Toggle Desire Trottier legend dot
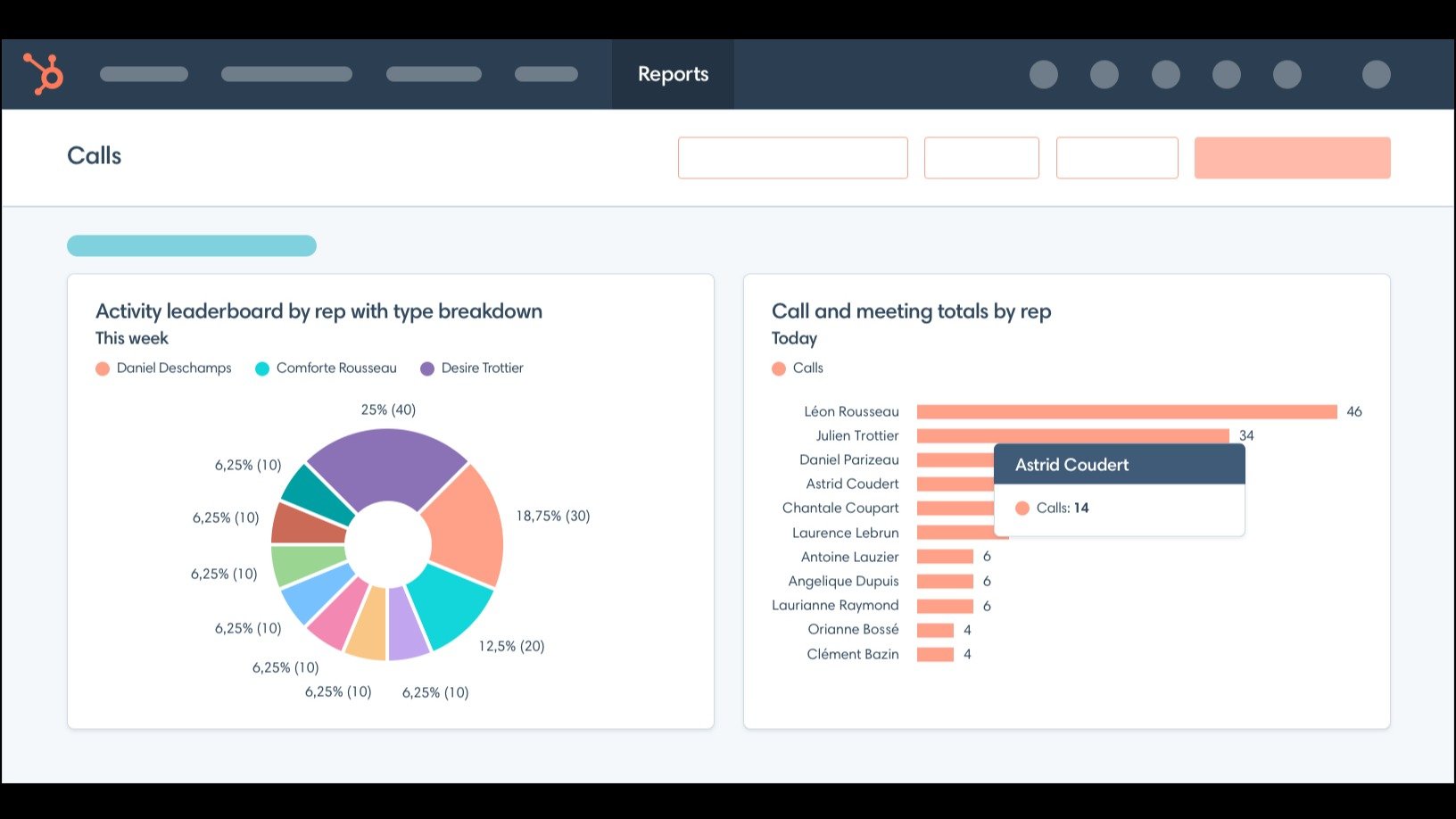 (x=427, y=368)
